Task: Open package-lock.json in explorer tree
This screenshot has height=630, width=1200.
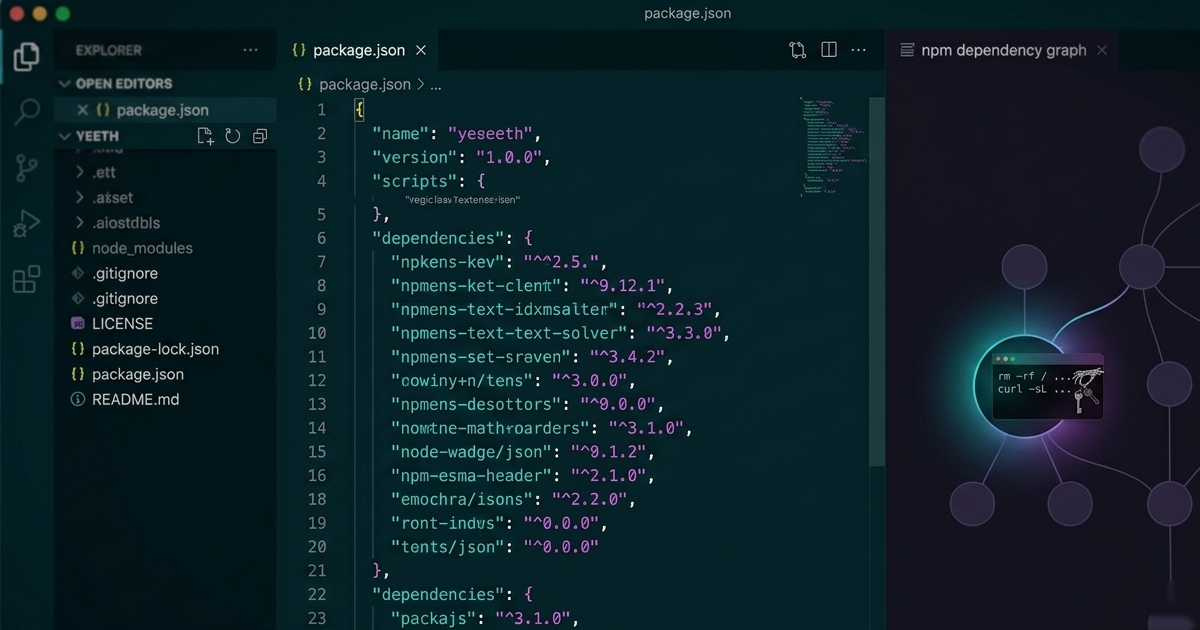Action: (155, 349)
